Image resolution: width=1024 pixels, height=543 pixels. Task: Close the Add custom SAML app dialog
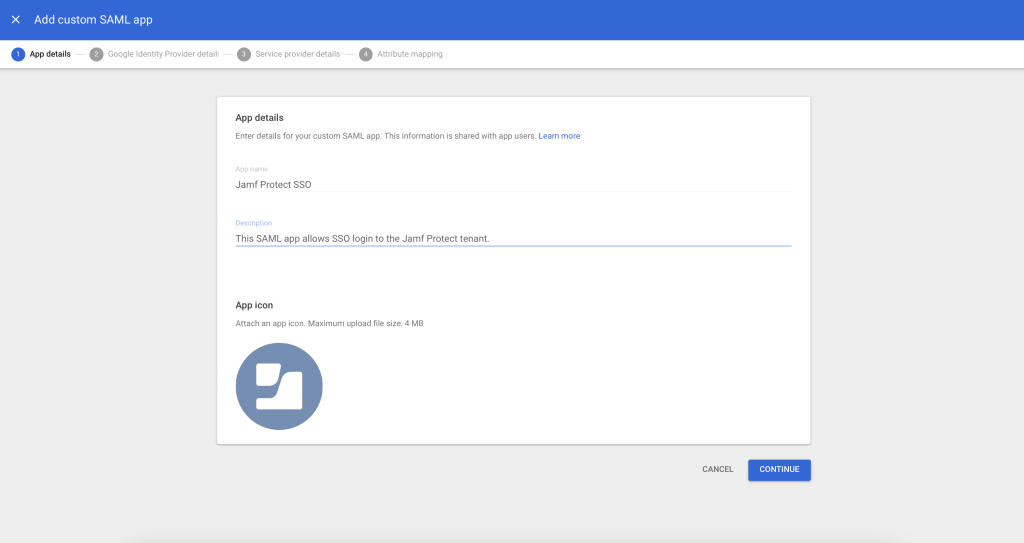(x=16, y=20)
